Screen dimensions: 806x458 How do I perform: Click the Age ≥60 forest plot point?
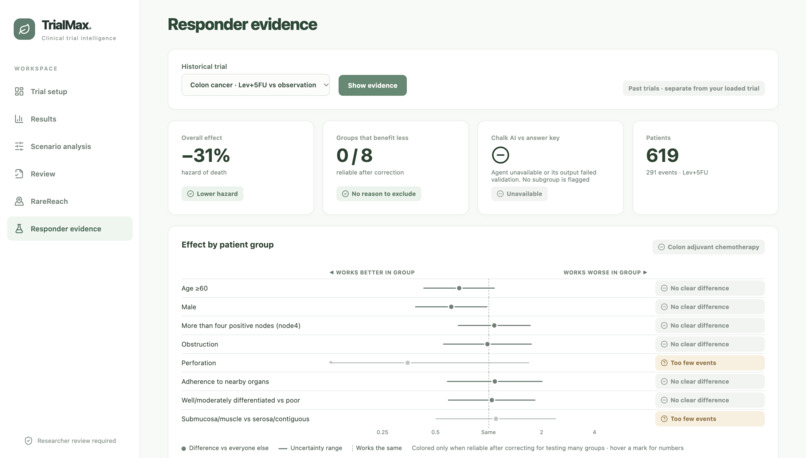pyautogui.click(x=459, y=288)
